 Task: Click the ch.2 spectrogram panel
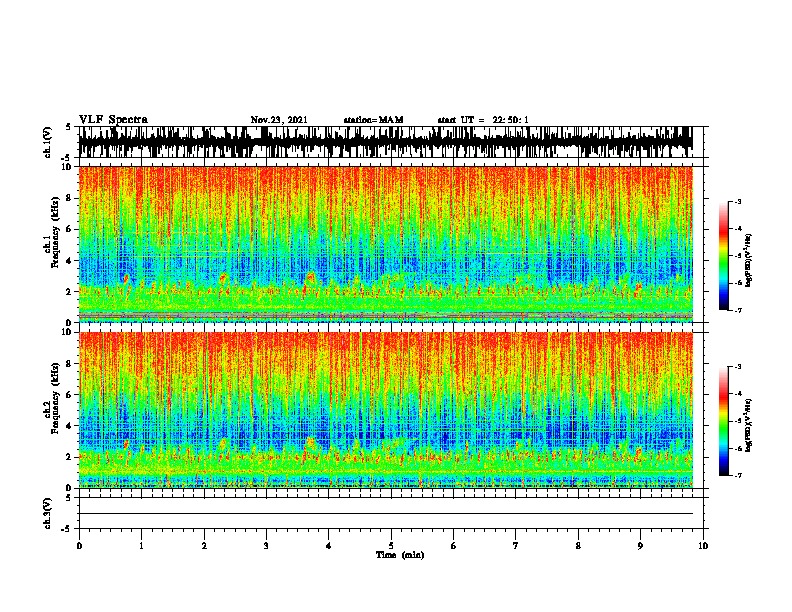[386, 410]
